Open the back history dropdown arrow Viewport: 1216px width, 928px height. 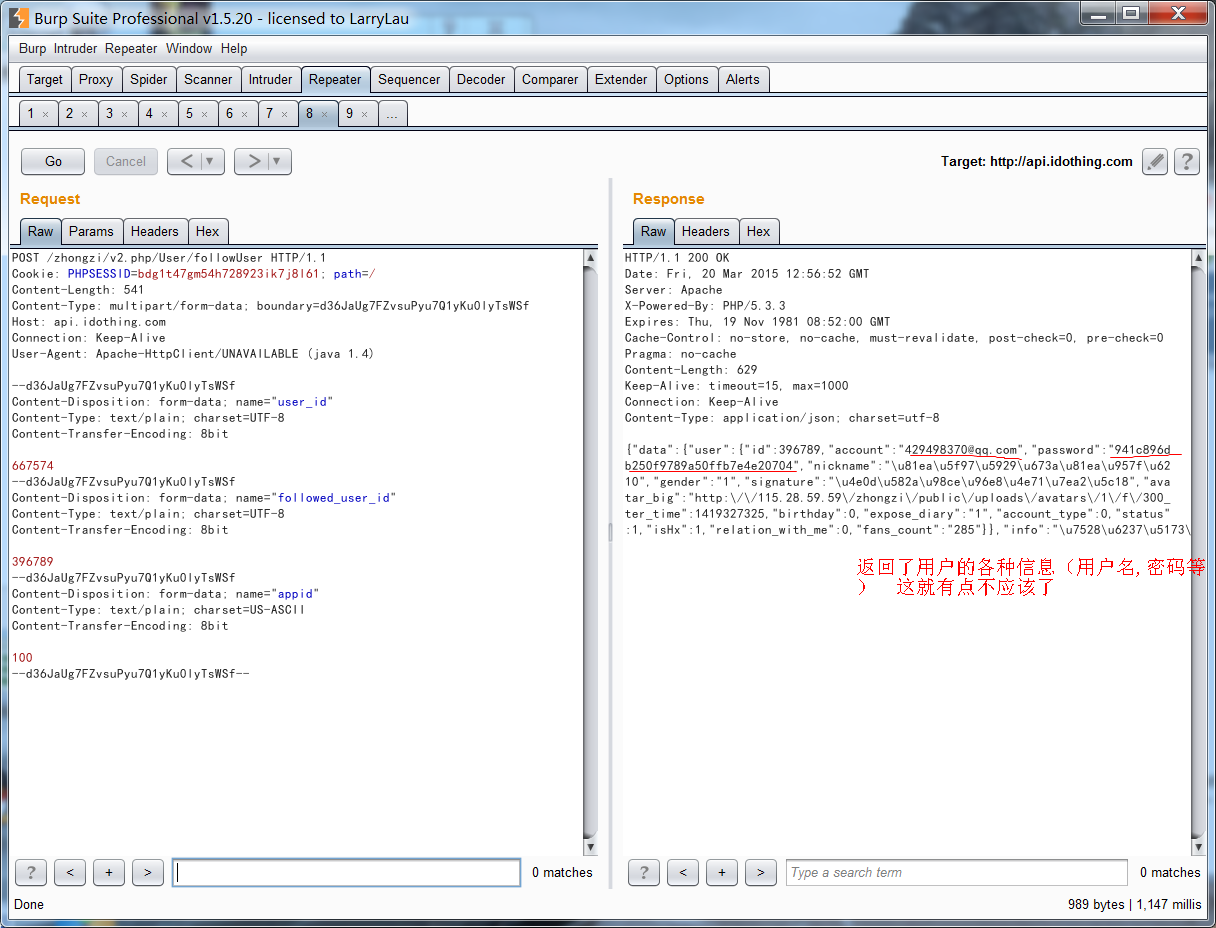[x=211, y=161]
